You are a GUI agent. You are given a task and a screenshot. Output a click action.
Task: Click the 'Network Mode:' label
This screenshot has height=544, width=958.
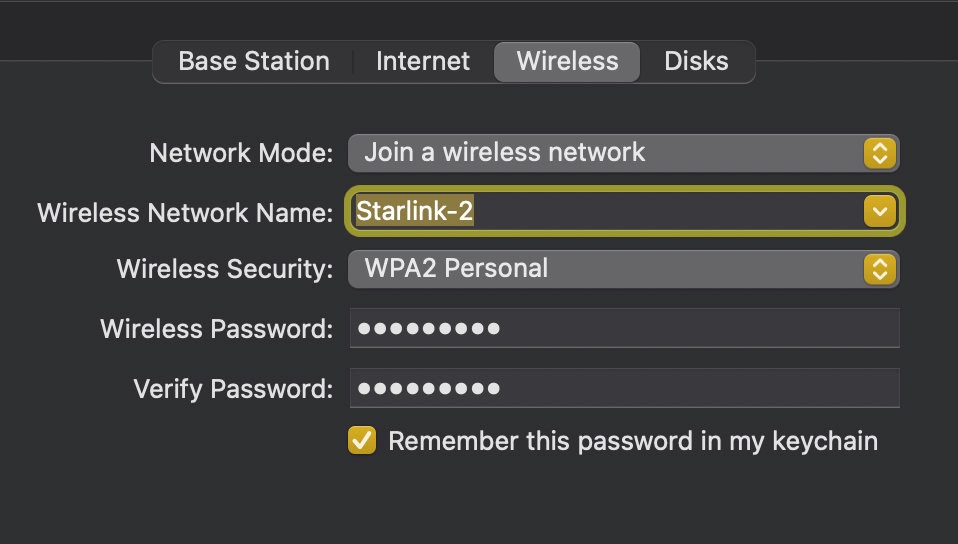241,153
